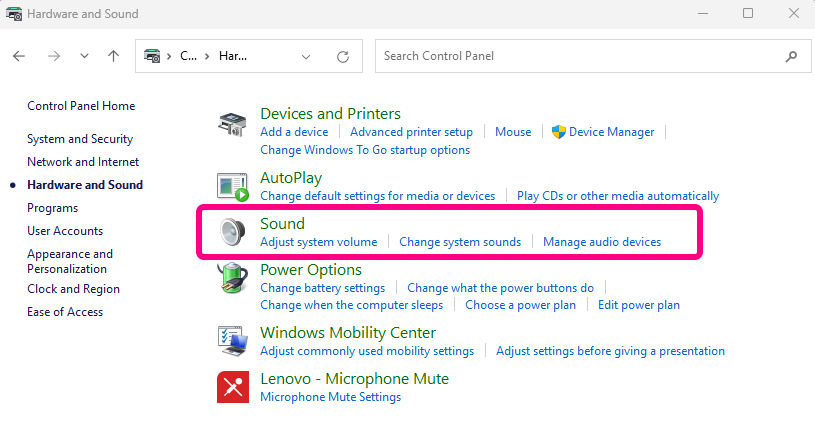
Task: Expand the recent locations chevron
Action: (84, 56)
